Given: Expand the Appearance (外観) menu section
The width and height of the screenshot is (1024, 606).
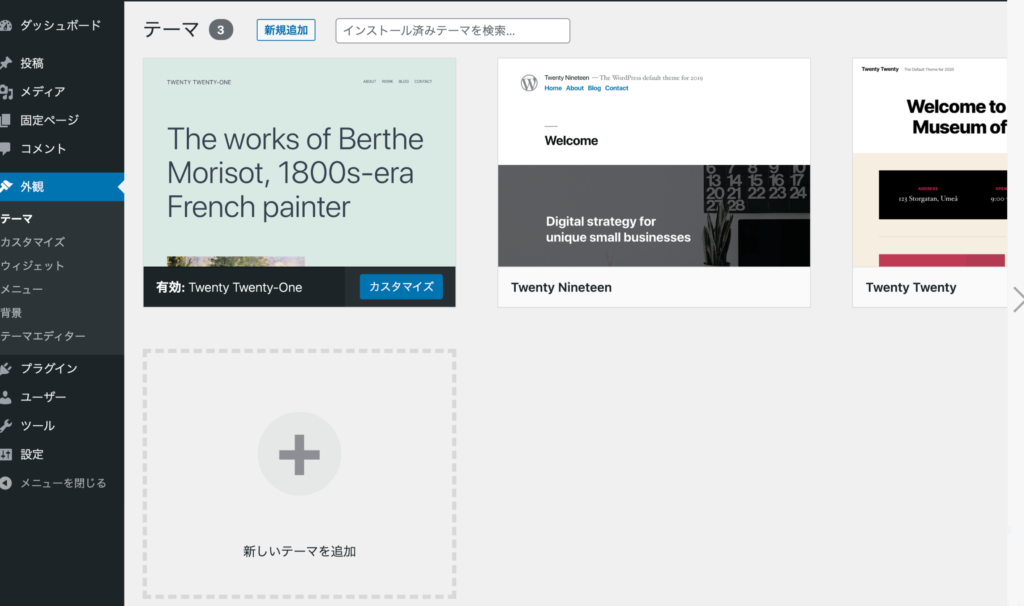Looking at the screenshot, I should (x=32, y=187).
